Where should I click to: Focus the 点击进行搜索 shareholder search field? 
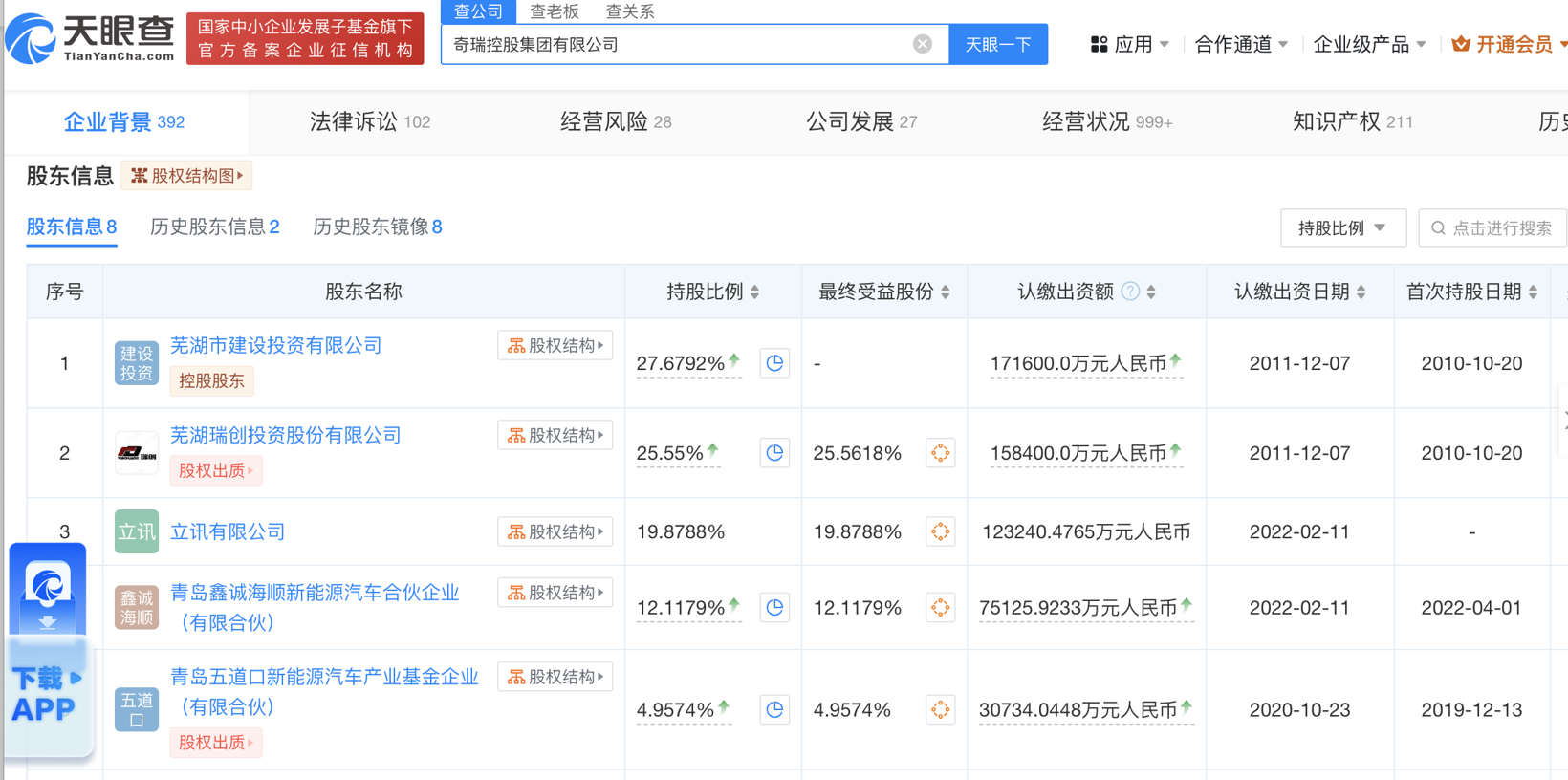[x=1493, y=228]
